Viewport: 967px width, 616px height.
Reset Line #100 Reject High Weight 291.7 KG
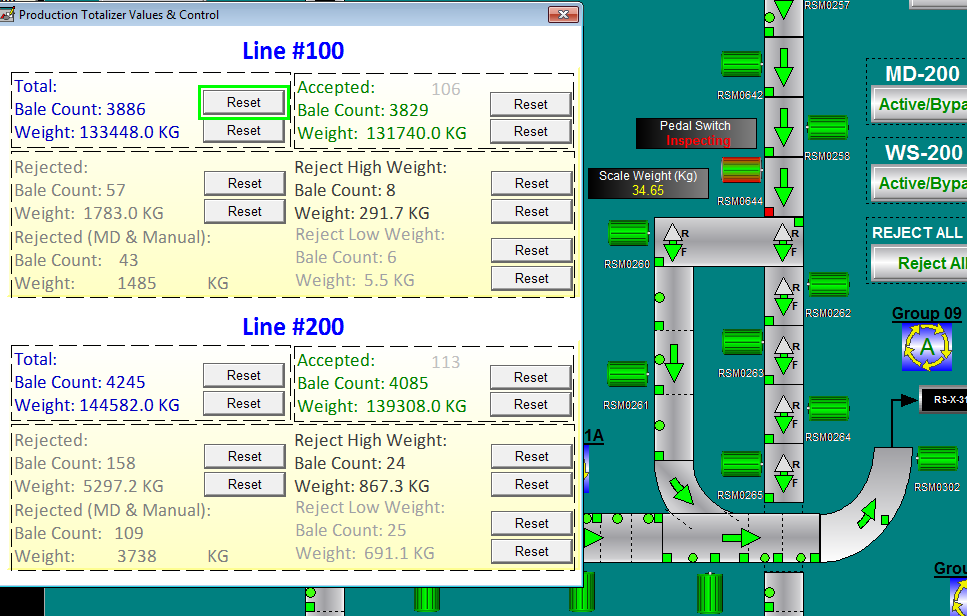click(532, 211)
